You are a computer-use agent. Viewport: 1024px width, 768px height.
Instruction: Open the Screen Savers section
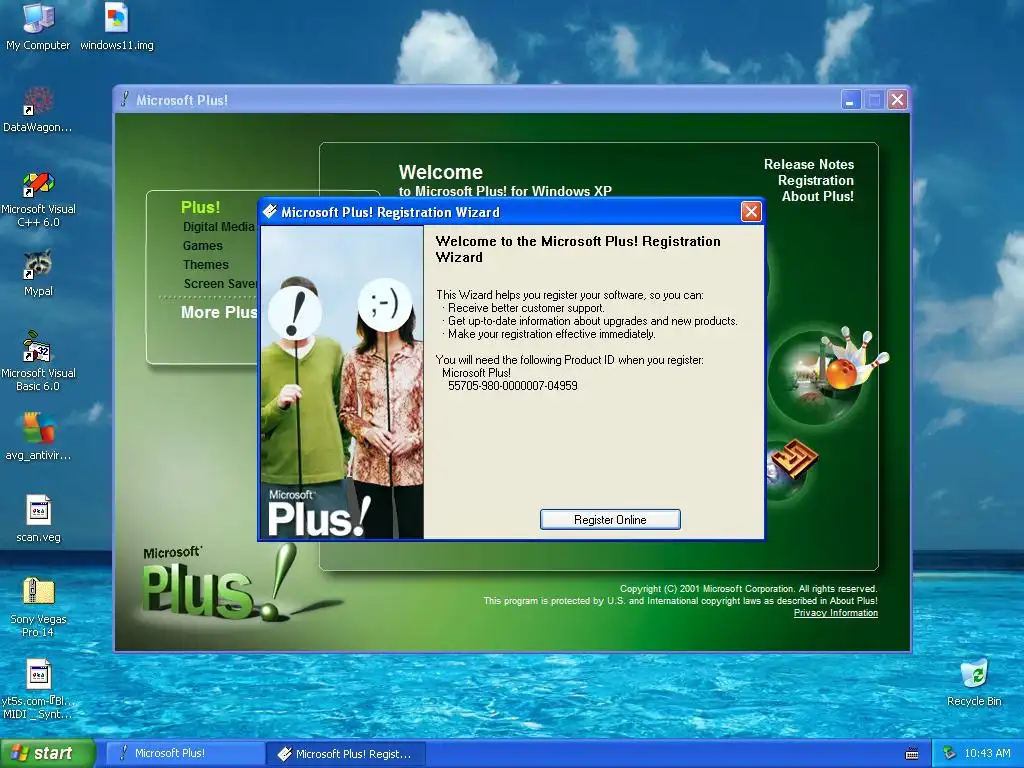click(x=220, y=283)
